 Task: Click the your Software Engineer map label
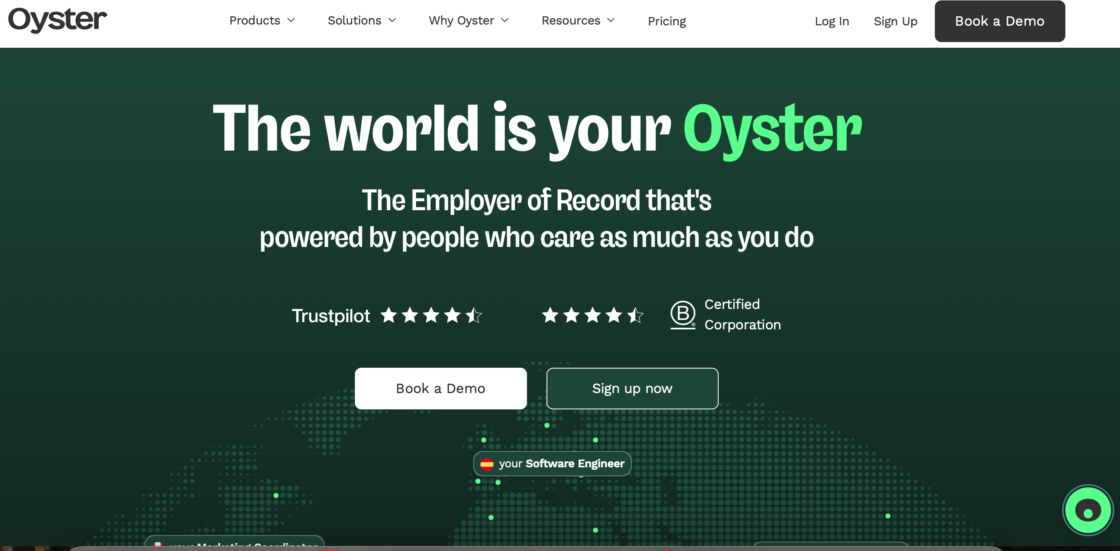pos(552,464)
